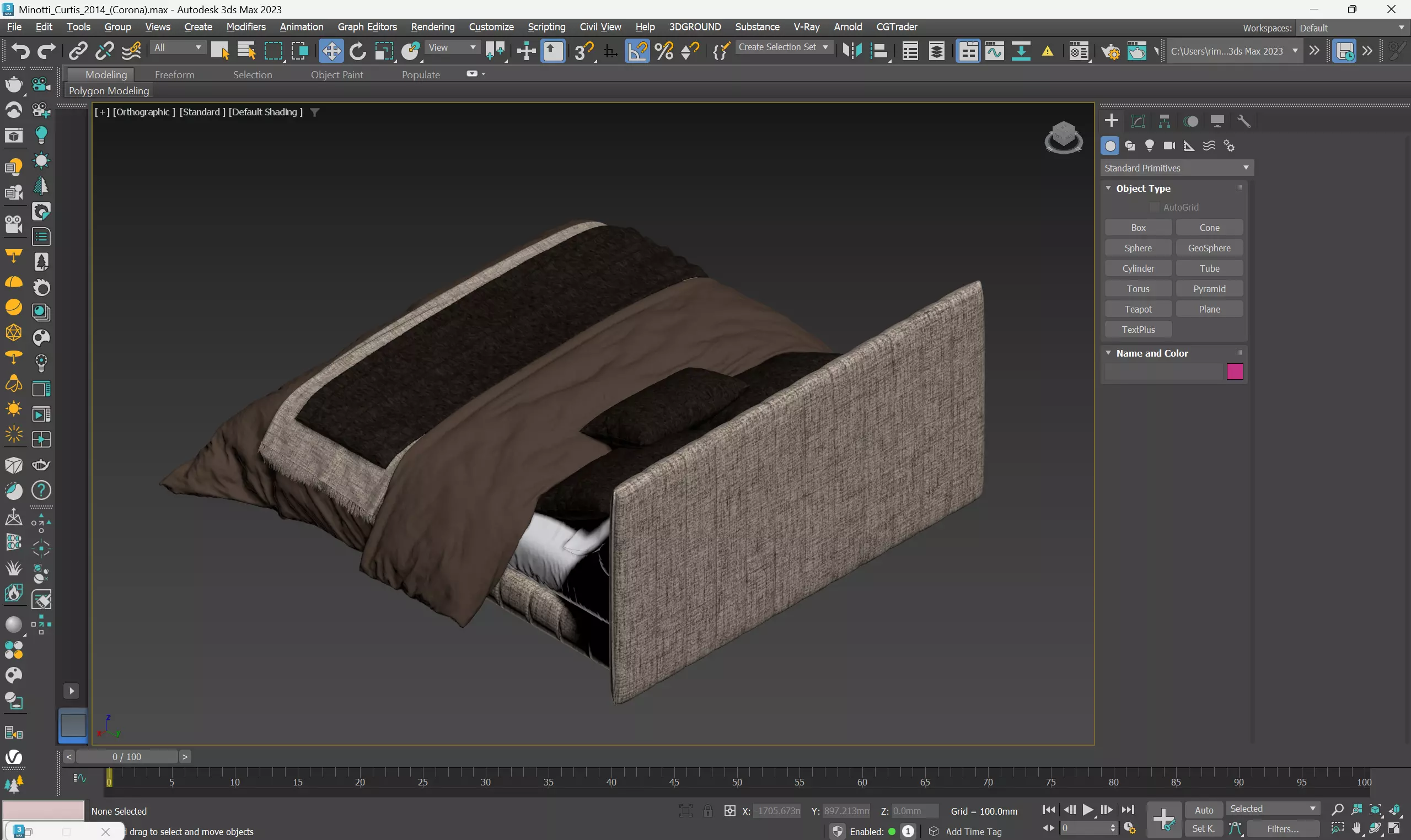Open the Motion panel tab

(x=1191, y=121)
